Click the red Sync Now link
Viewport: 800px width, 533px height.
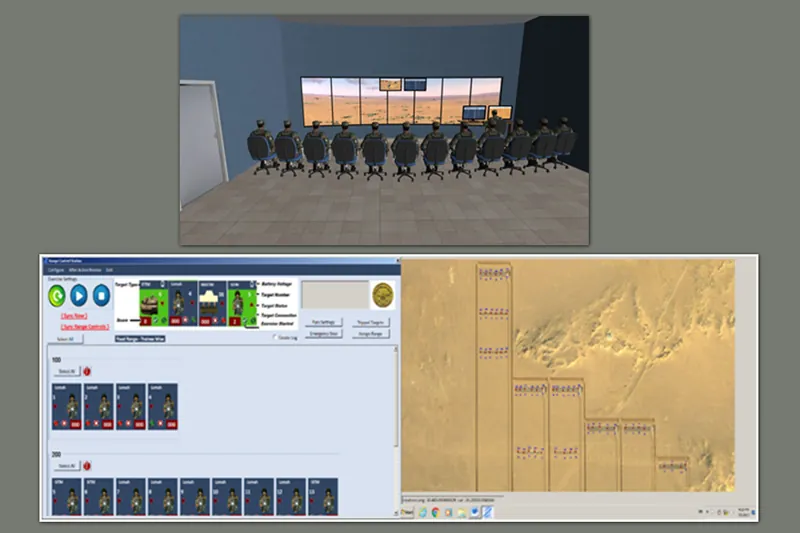coord(74,316)
